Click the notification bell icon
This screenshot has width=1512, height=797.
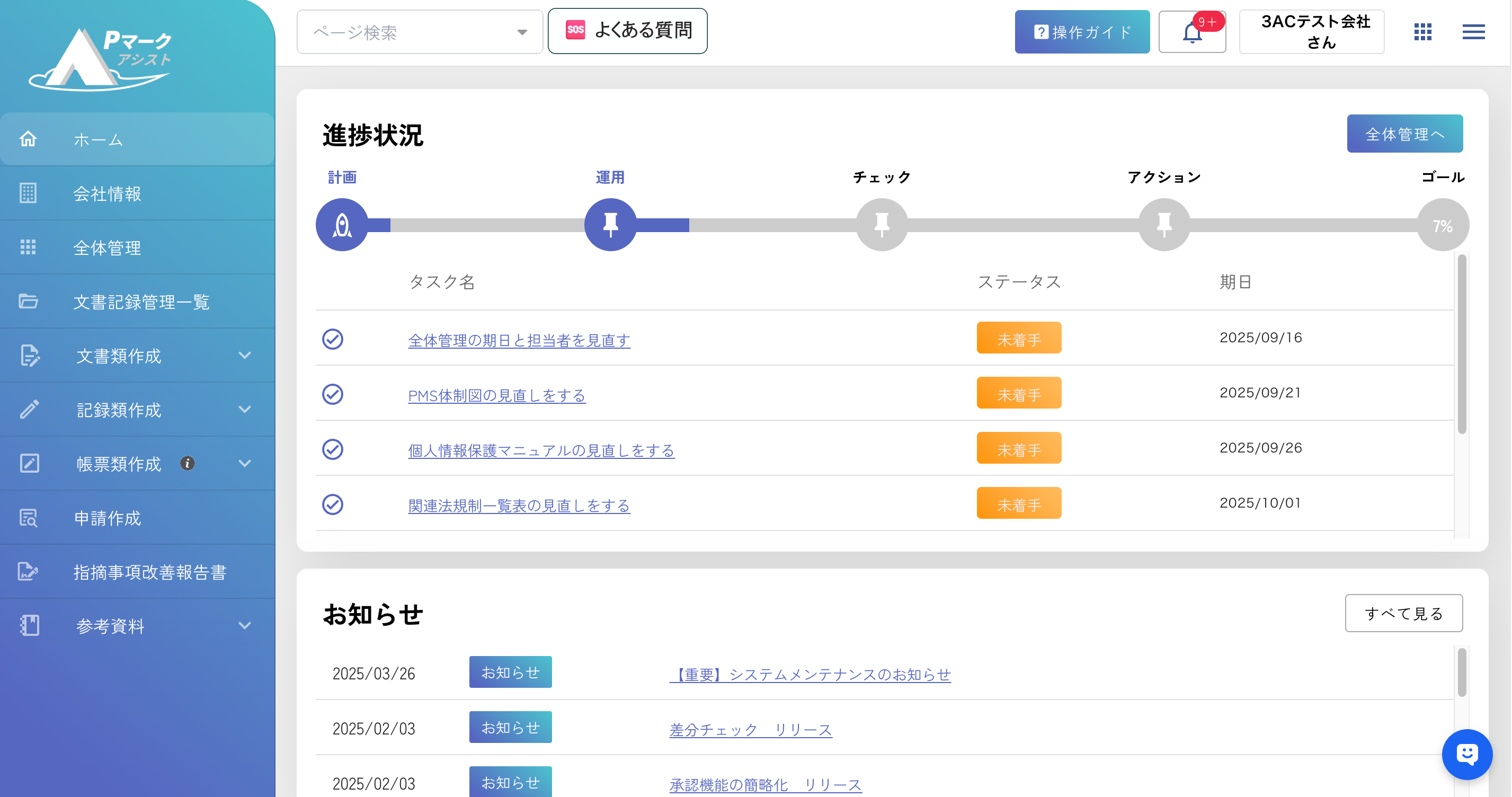[x=1191, y=33]
